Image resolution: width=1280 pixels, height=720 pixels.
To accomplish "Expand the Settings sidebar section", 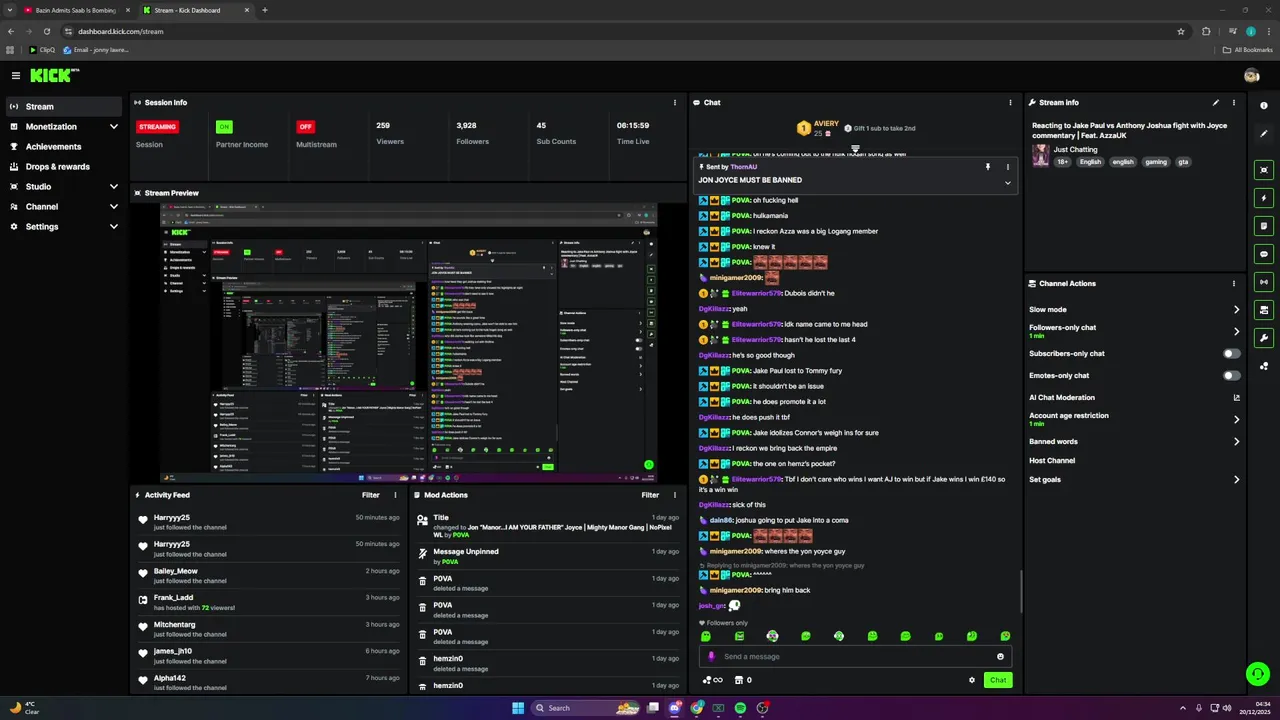I will coord(114,227).
